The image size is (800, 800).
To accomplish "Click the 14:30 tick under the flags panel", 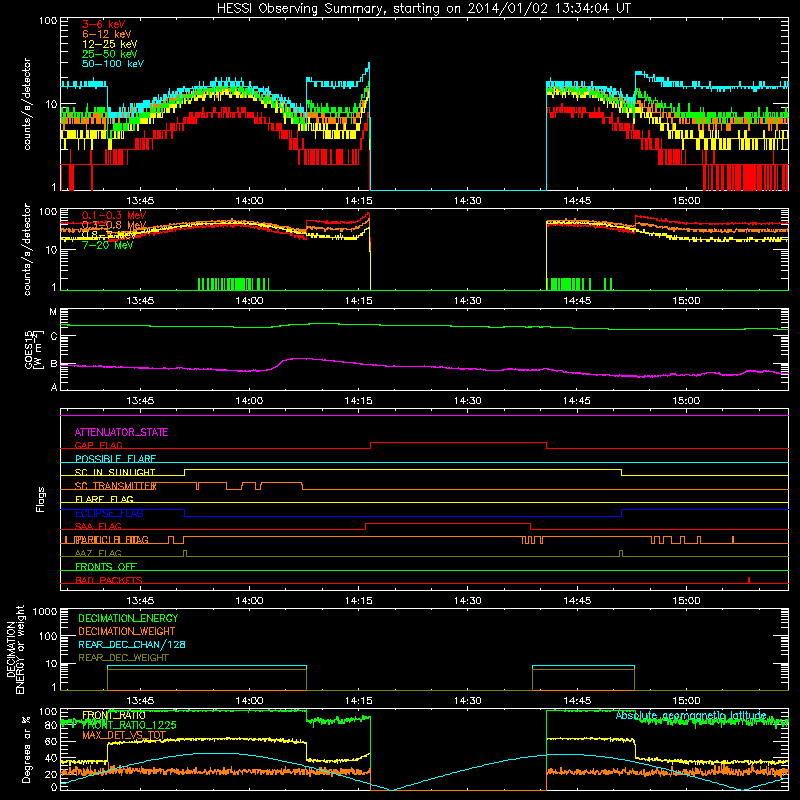I will click(467, 601).
